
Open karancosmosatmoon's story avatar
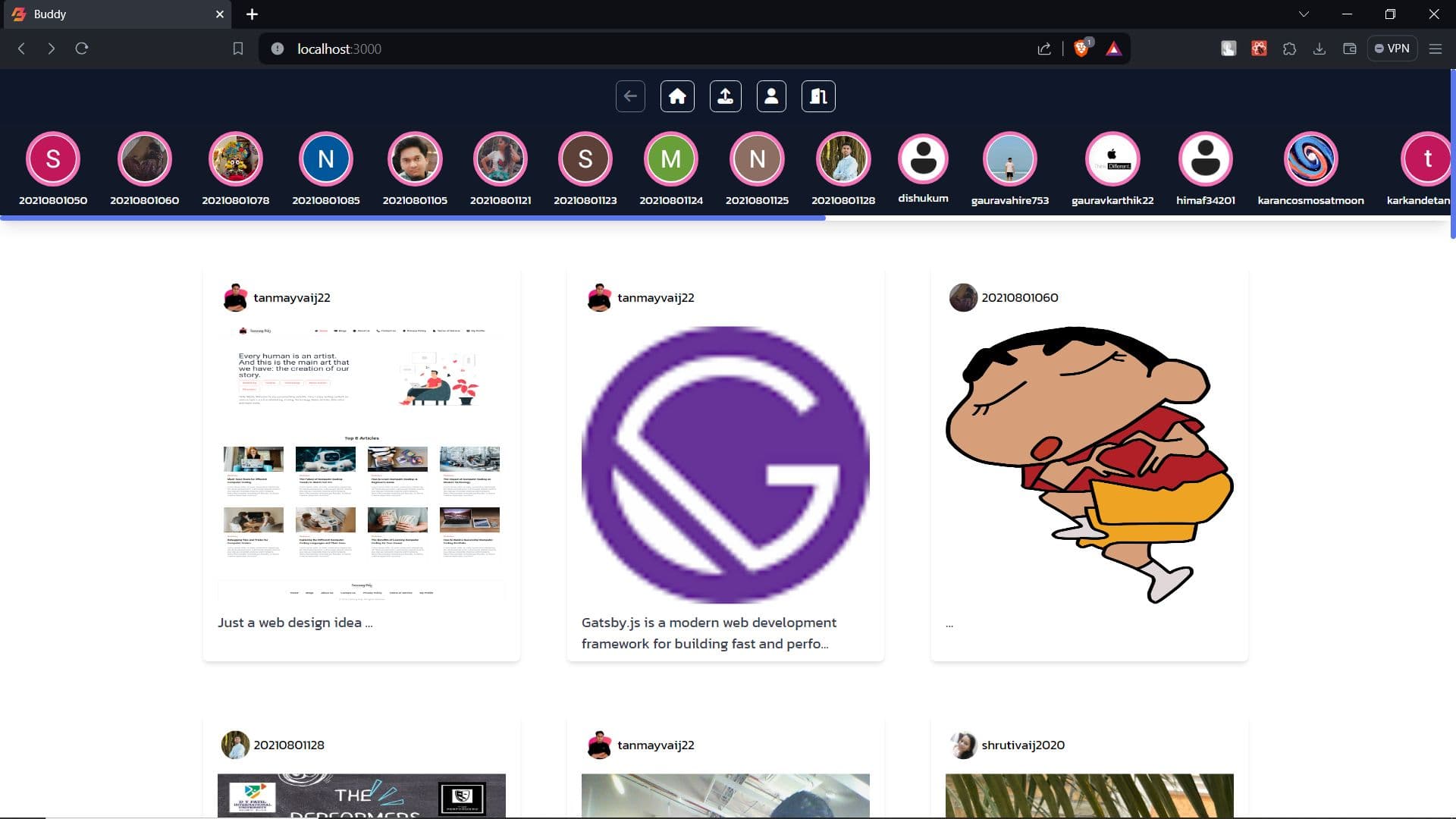coord(1311,159)
